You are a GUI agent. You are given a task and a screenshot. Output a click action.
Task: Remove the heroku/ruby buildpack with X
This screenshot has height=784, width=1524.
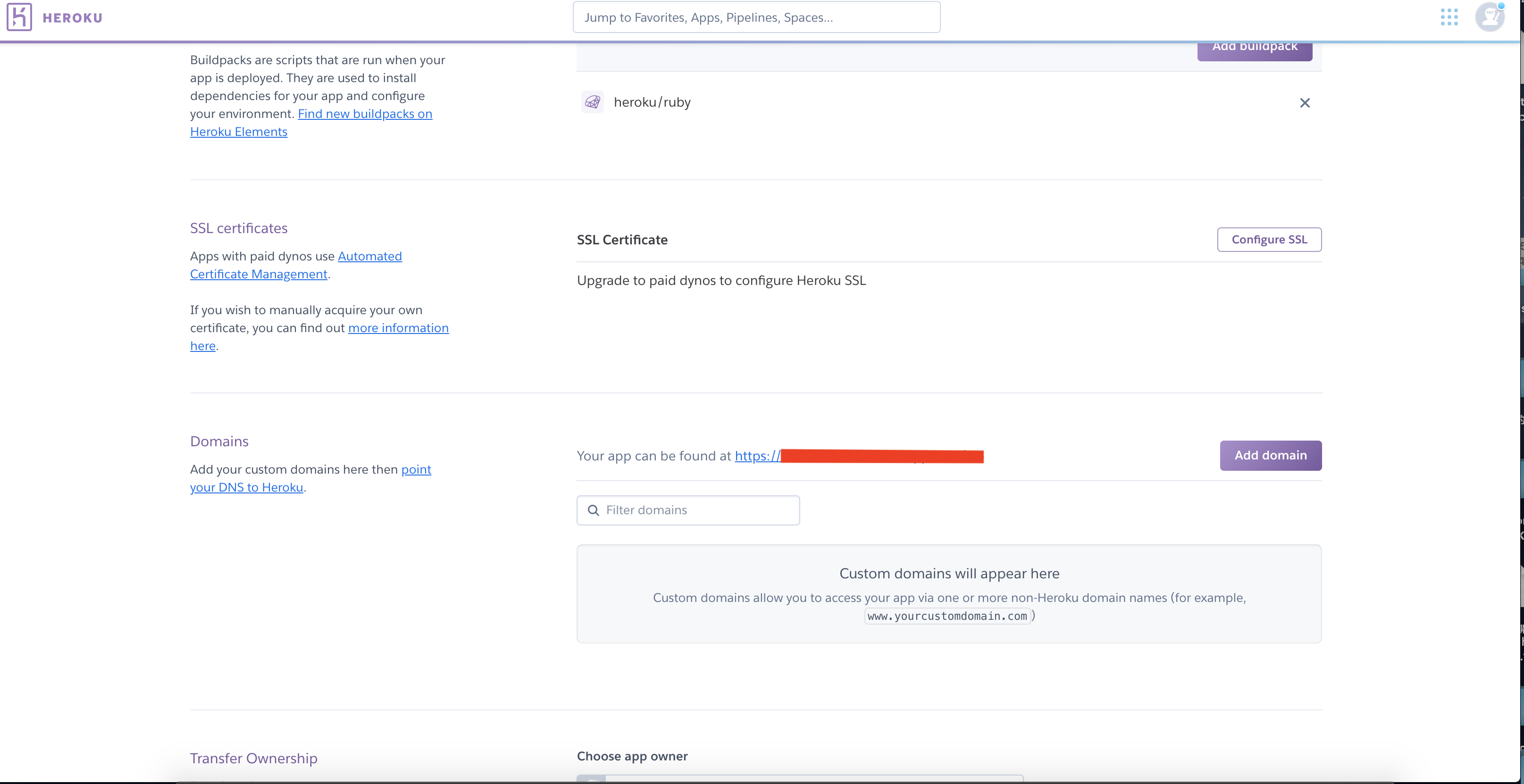point(1305,103)
